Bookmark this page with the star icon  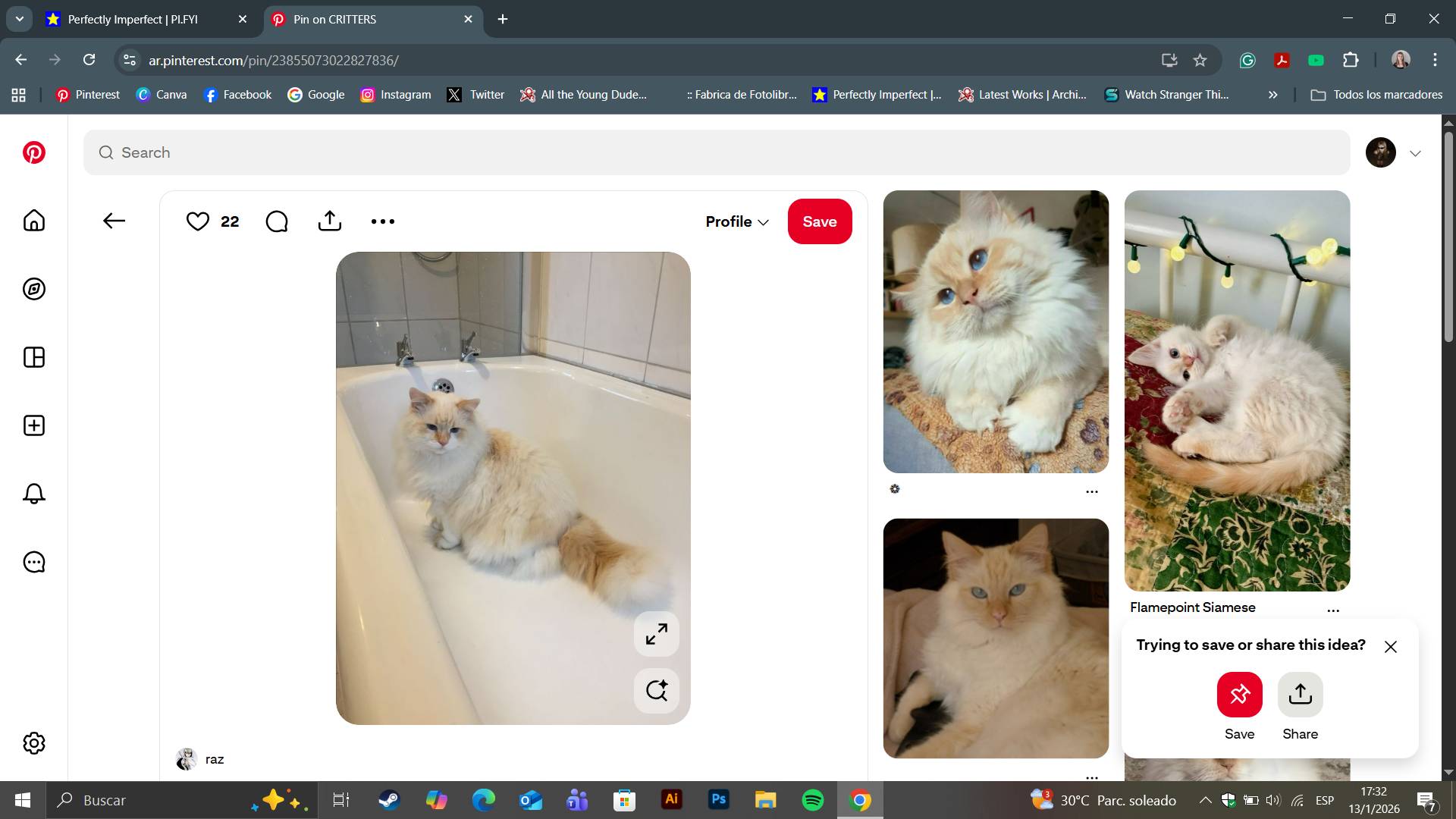click(1200, 60)
